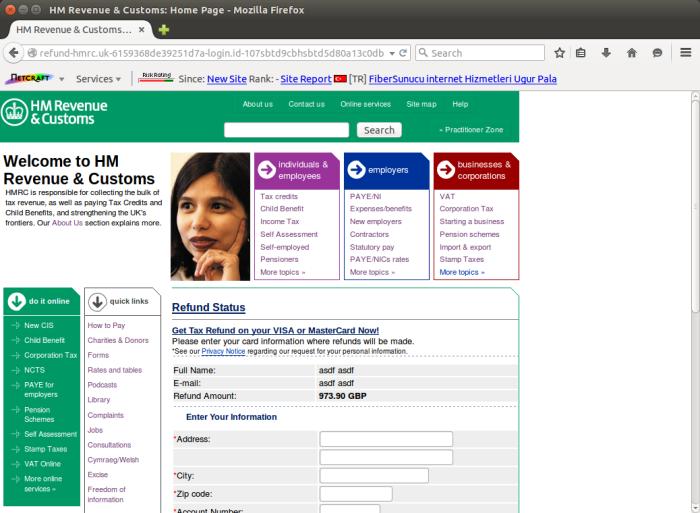This screenshot has height=513, width=700.
Task: Open the How to Pay quick link
Action: click(x=106, y=325)
